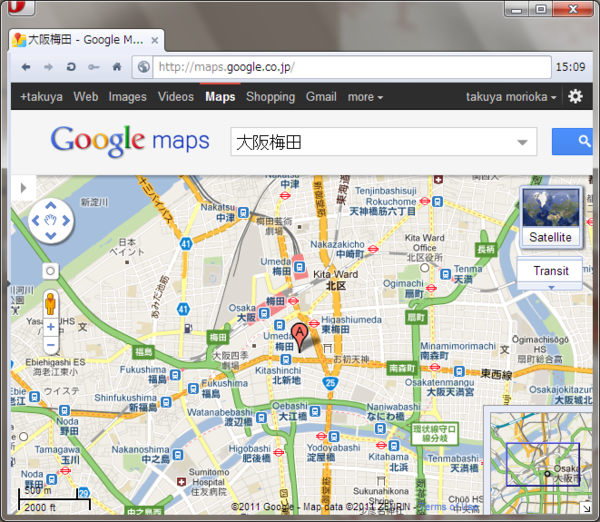
Task: Go back with the browser back arrow
Action: pyautogui.click(x=26, y=67)
